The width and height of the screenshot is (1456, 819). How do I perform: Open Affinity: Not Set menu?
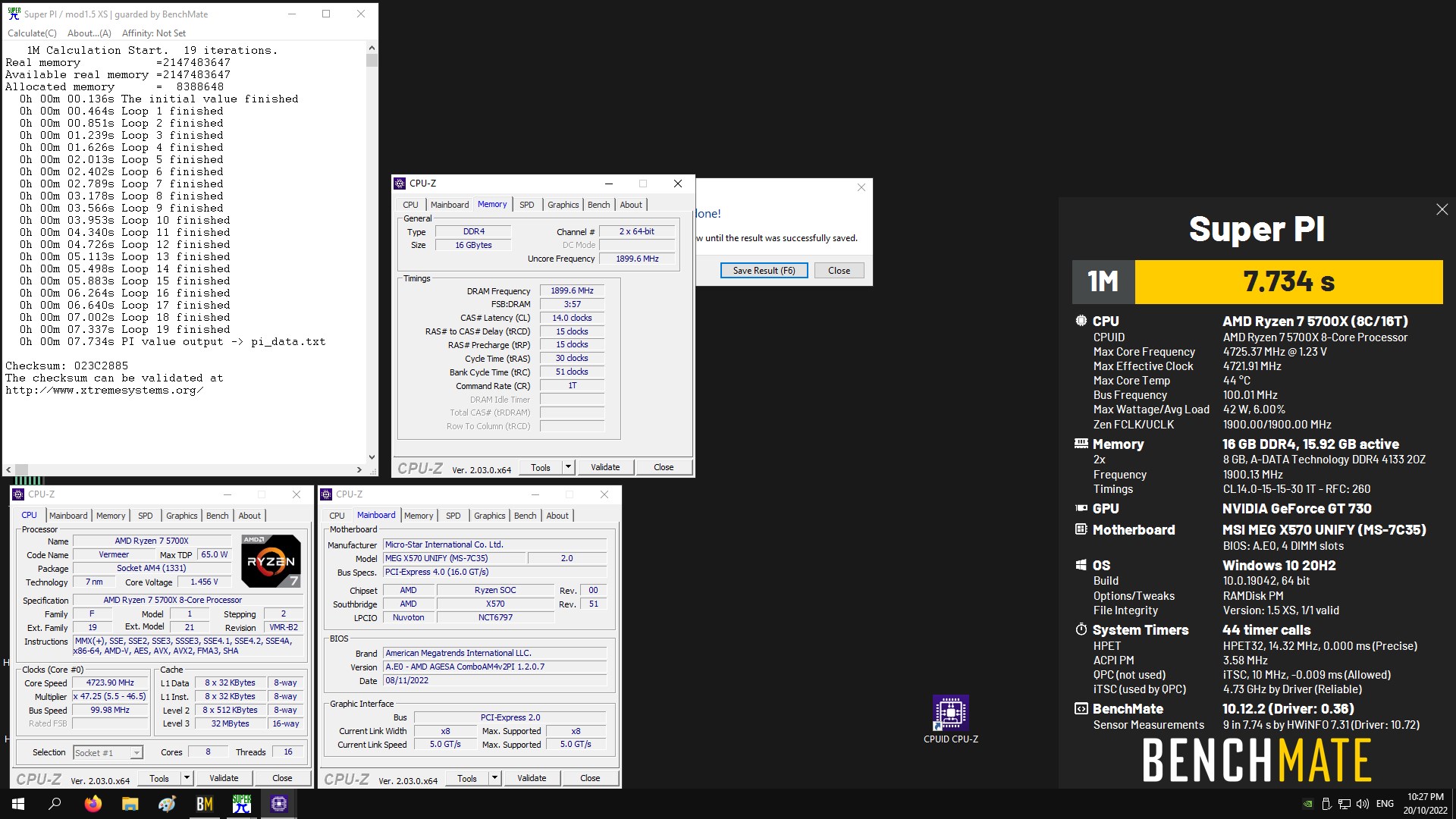[153, 33]
